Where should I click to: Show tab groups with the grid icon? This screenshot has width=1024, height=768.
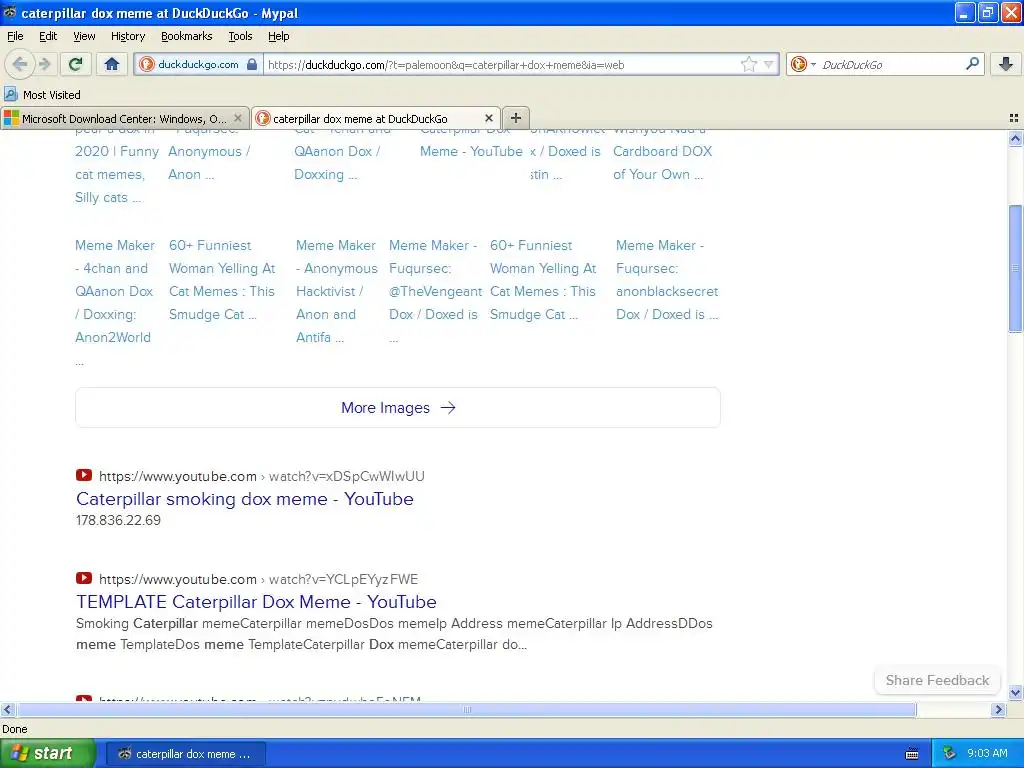pyautogui.click(x=1014, y=118)
